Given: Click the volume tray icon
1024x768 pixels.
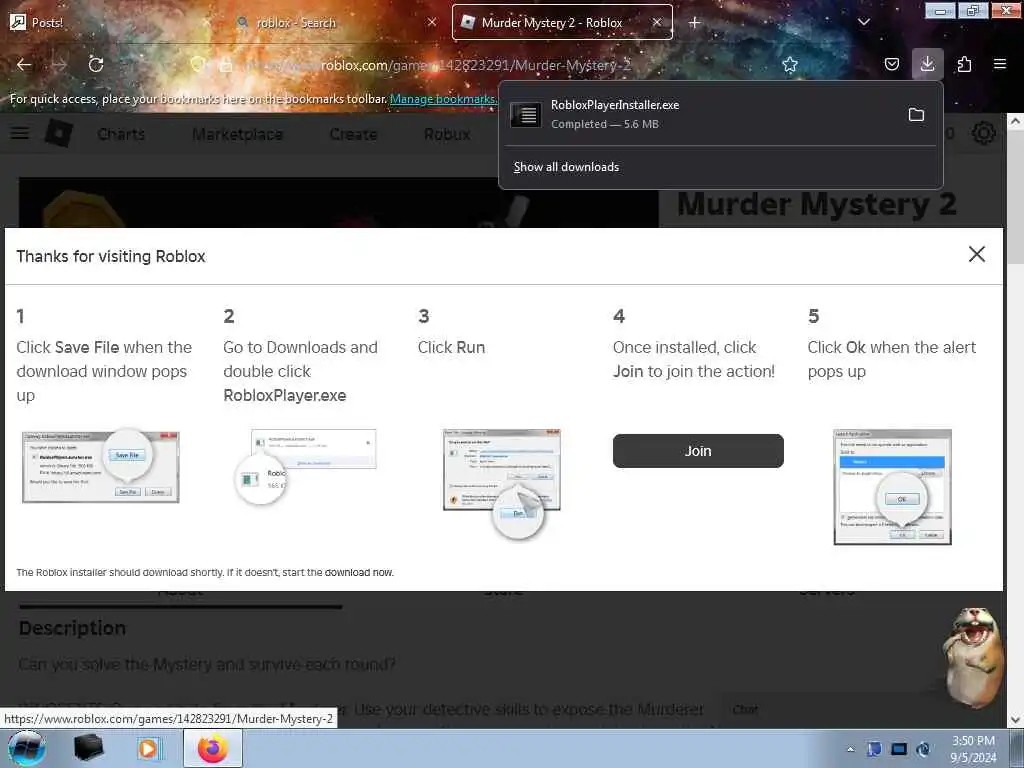Looking at the screenshot, I should (923, 749).
